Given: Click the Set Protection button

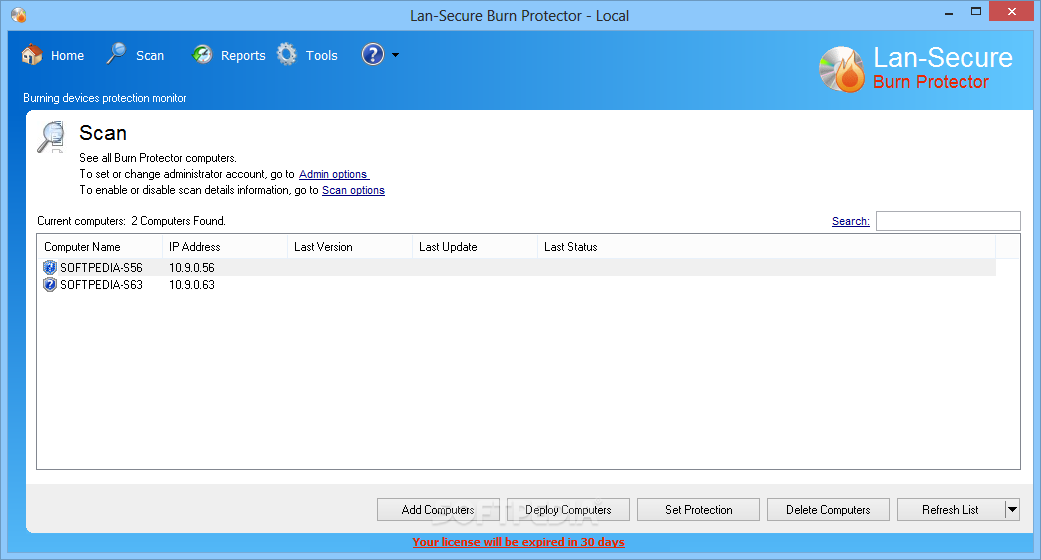Looking at the screenshot, I should point(698,510).
